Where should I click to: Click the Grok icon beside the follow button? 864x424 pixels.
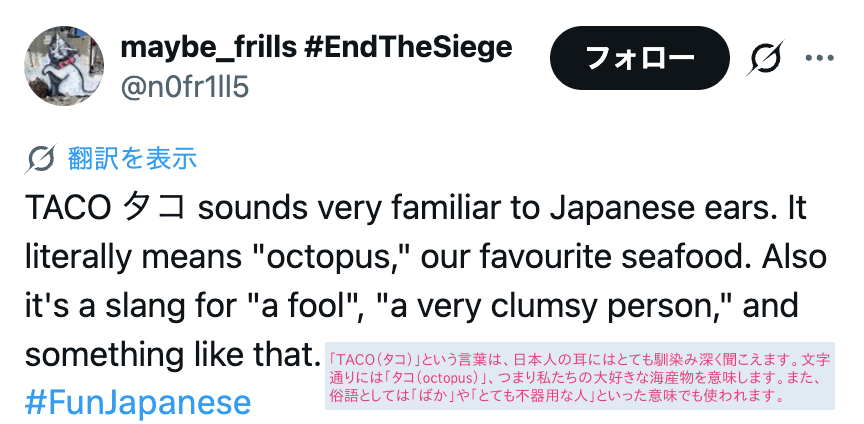click(x=765, y=59)
